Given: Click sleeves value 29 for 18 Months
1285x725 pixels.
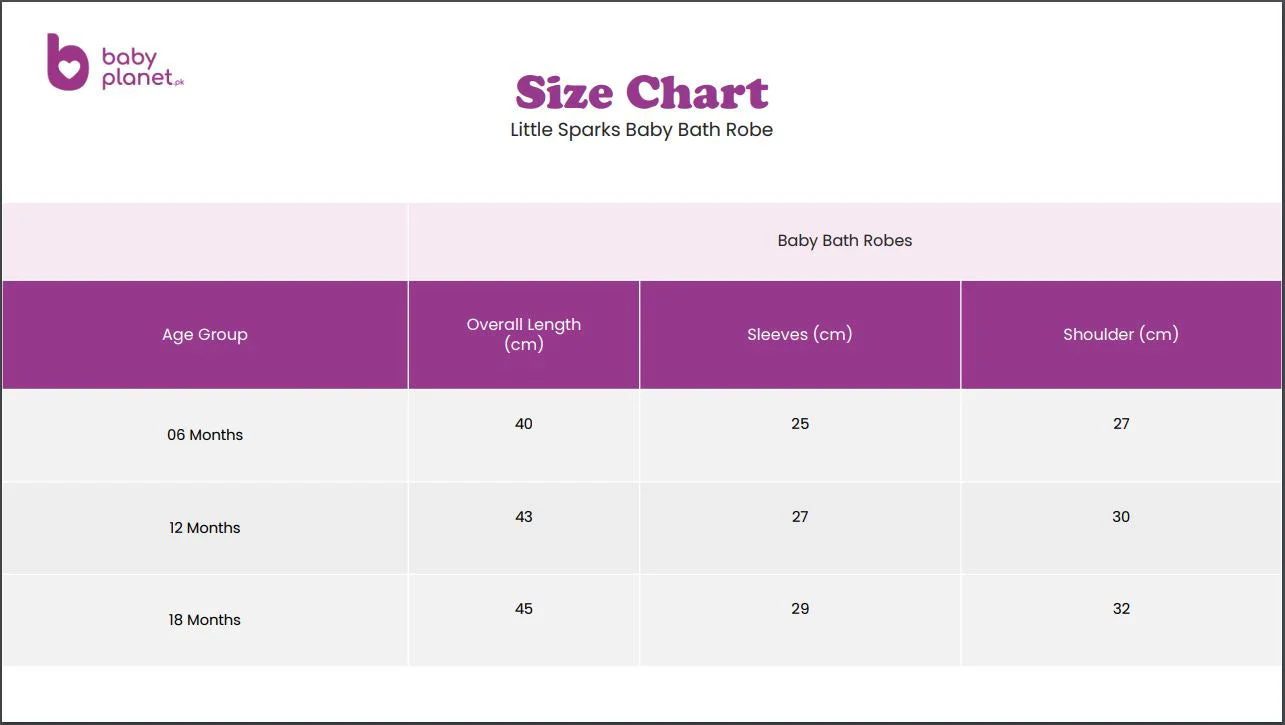Looking at the screenshot, I should click(x=800, y=609).
